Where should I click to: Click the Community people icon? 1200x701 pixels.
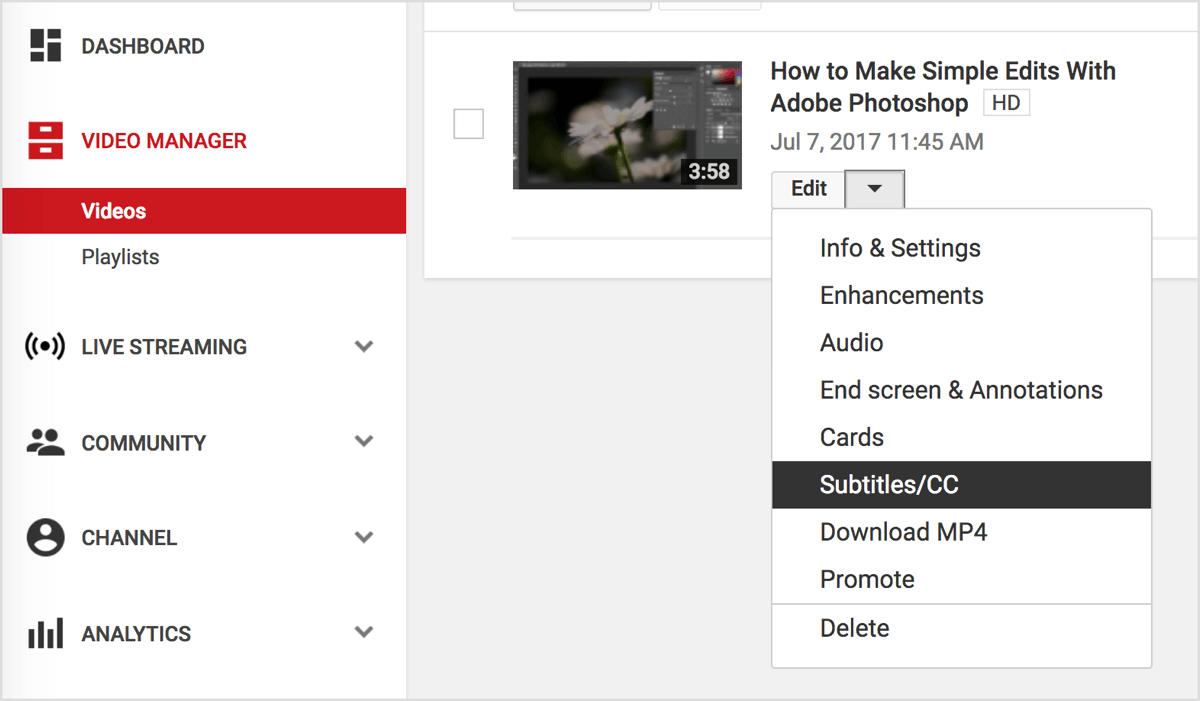[46, 442]
